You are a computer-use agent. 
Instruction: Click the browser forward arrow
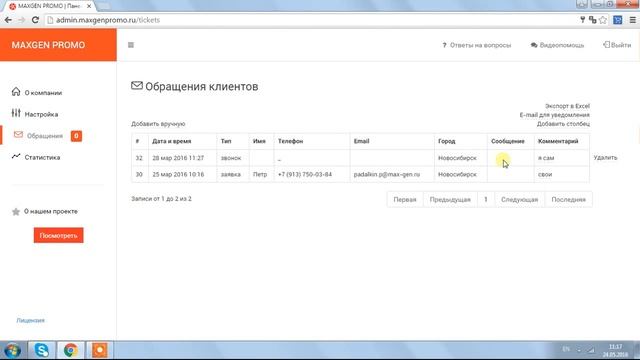click(x=21, y=20)
